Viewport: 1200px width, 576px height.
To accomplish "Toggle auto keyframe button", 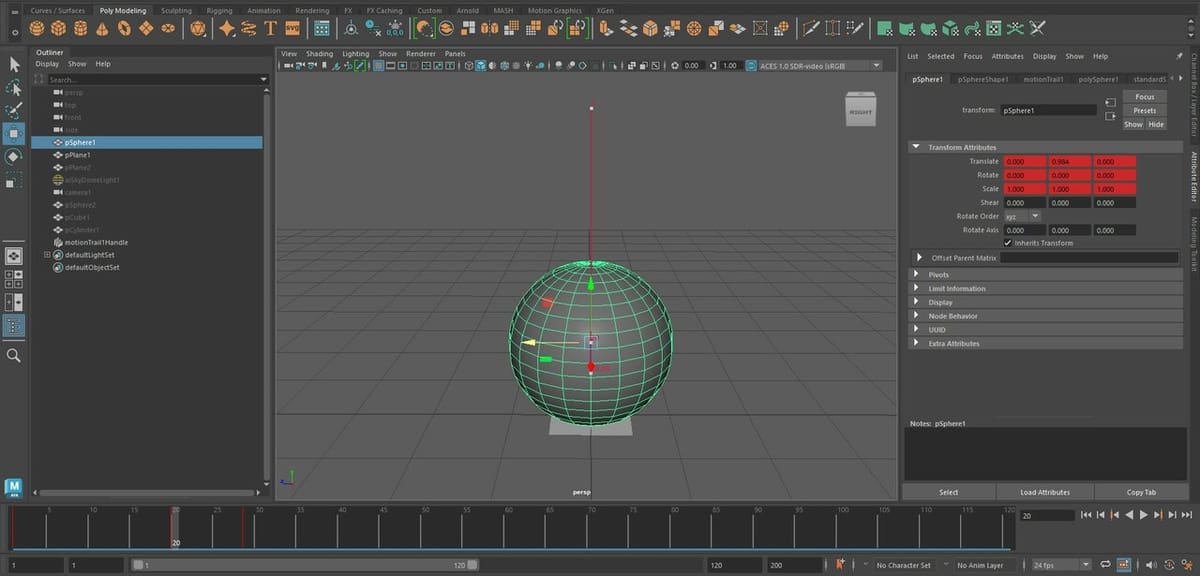I will [1124, 565].
